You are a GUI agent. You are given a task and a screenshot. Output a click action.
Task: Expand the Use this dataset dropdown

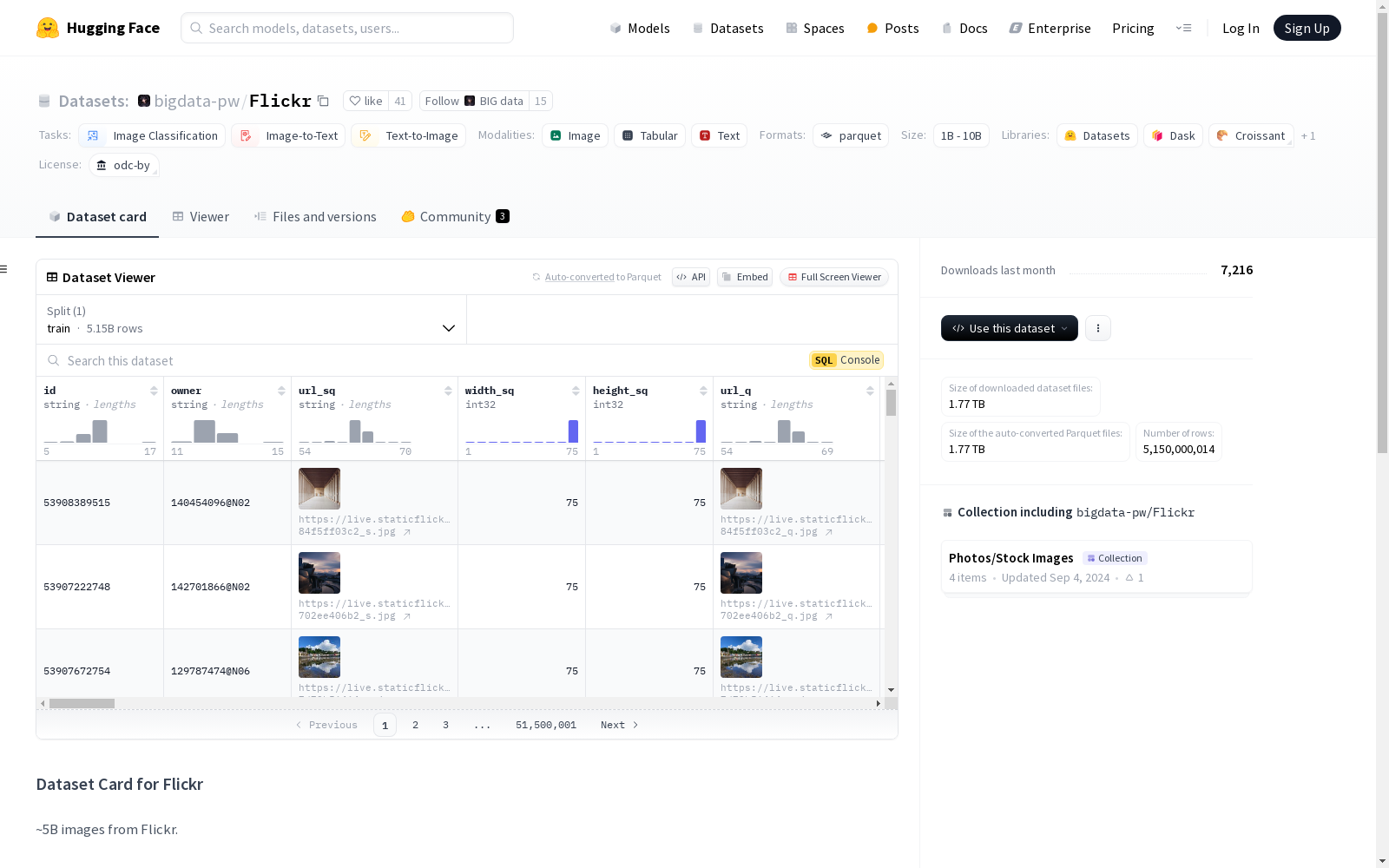(1010, 328)
